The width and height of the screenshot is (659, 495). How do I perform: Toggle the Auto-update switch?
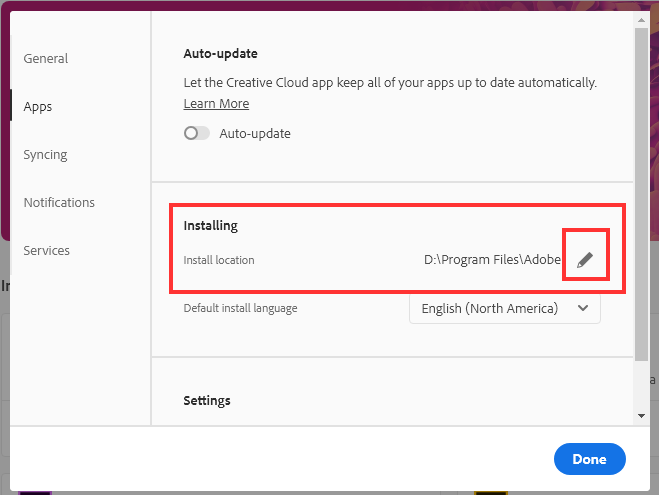[x=197, y=133]
